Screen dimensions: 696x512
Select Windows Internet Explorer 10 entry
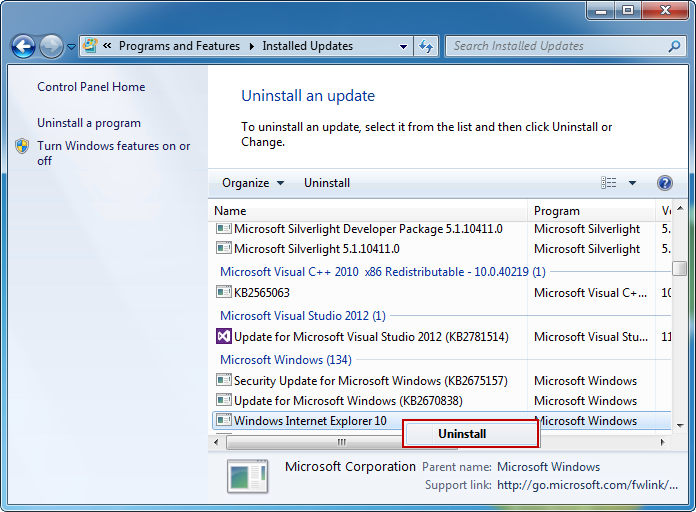(310, 421)
